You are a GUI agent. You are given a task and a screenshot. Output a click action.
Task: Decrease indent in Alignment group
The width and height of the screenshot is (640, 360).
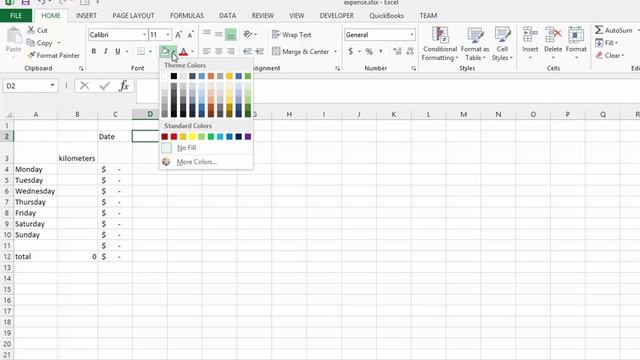(247, 51)
